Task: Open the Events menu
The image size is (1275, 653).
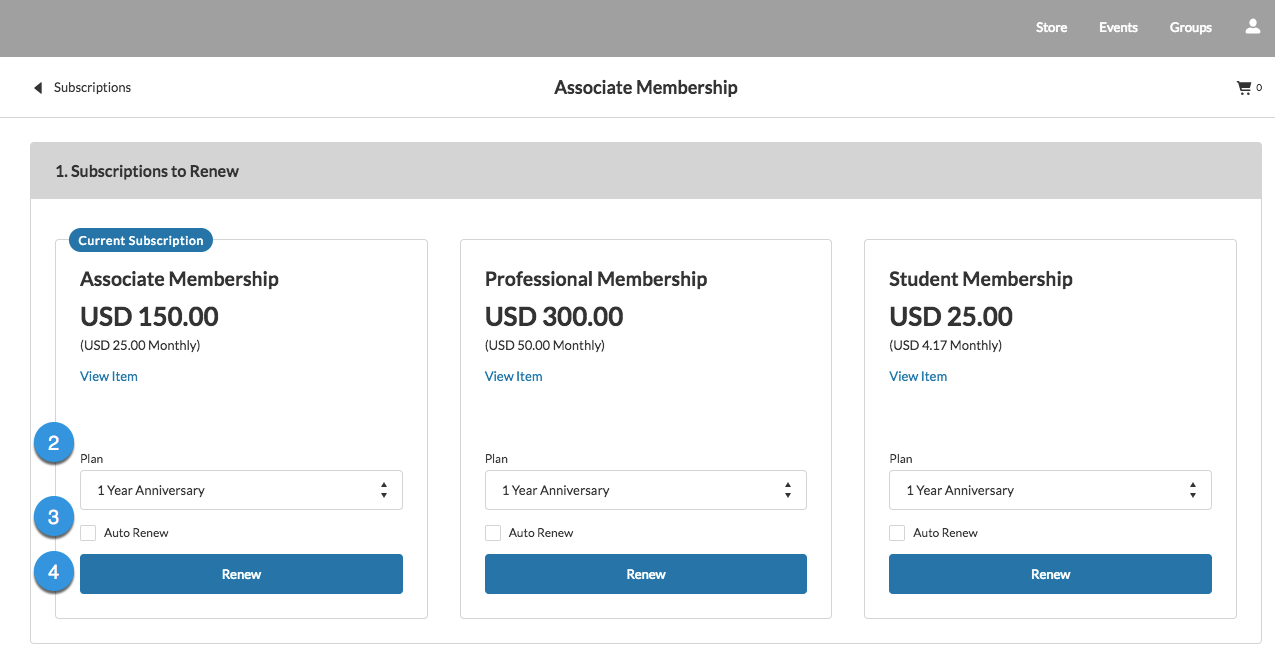Action: tap(1118, 27)
